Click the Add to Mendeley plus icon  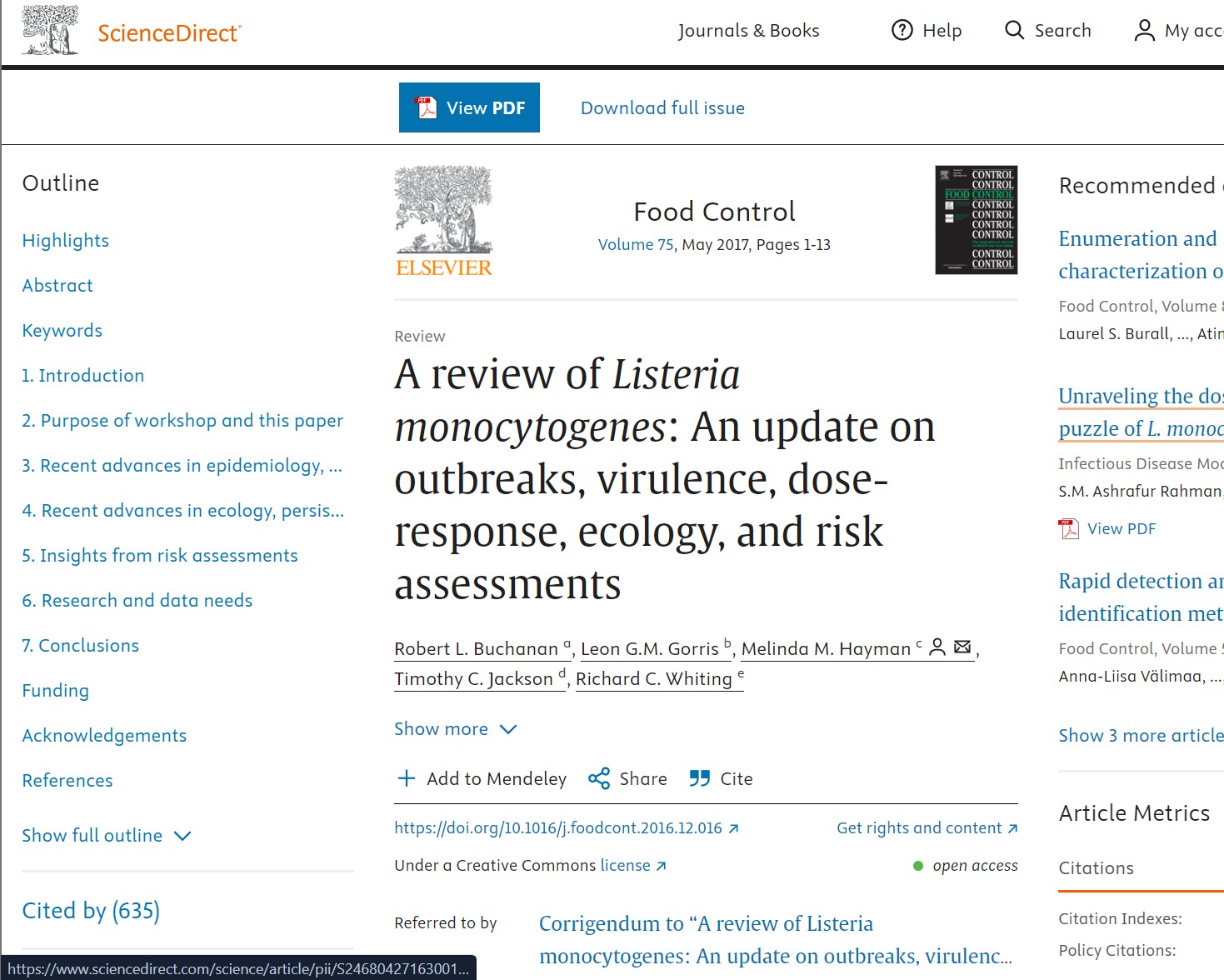point(406,777)
